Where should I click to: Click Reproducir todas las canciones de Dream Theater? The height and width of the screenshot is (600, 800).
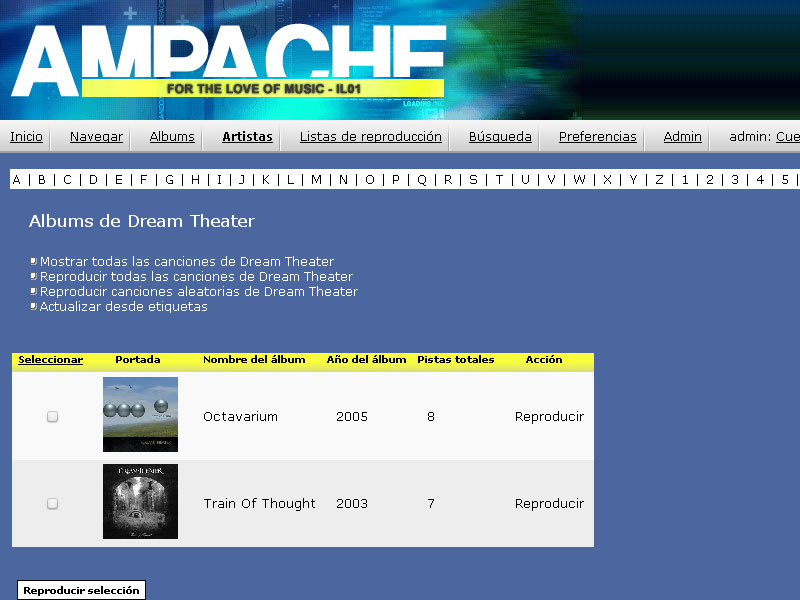[x=196, y=277]
